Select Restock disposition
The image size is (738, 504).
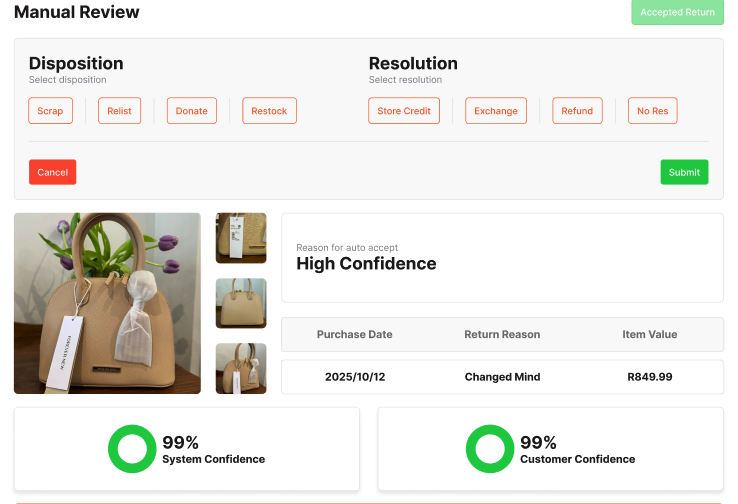pyautogui.click(x=269, y=111)
